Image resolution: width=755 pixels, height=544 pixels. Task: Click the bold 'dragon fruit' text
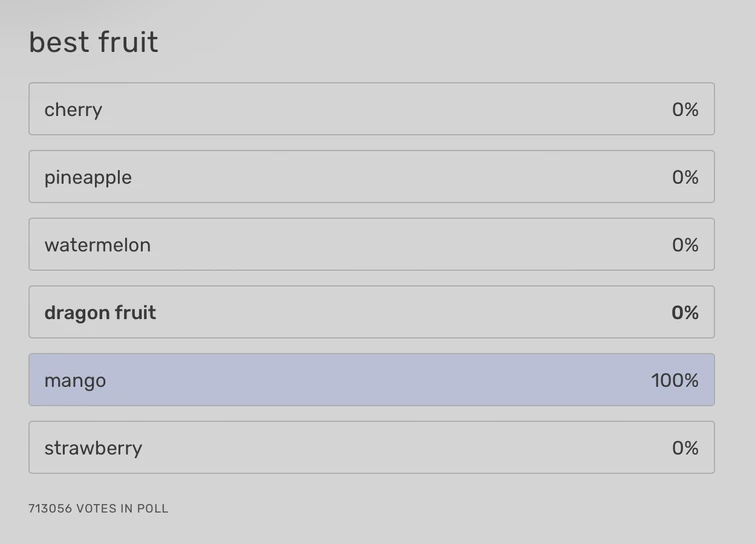(100, 312)
